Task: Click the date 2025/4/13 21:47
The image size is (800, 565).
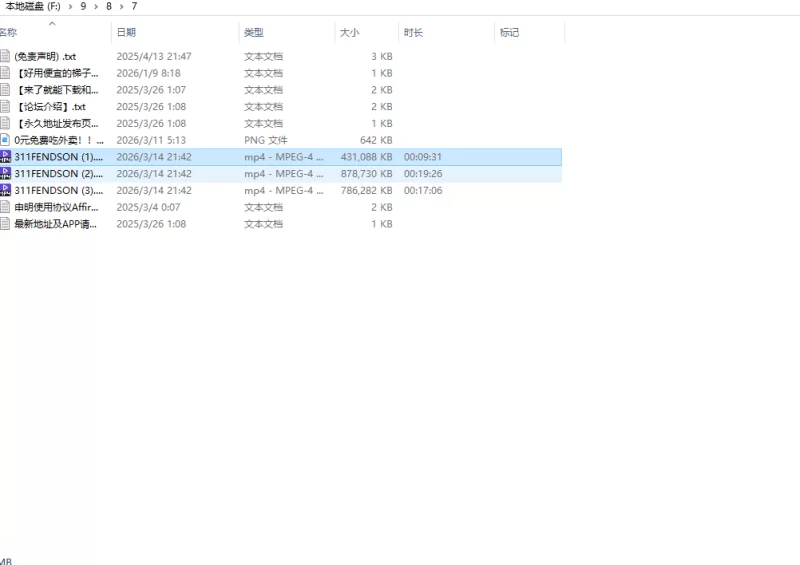Action: 154,56
